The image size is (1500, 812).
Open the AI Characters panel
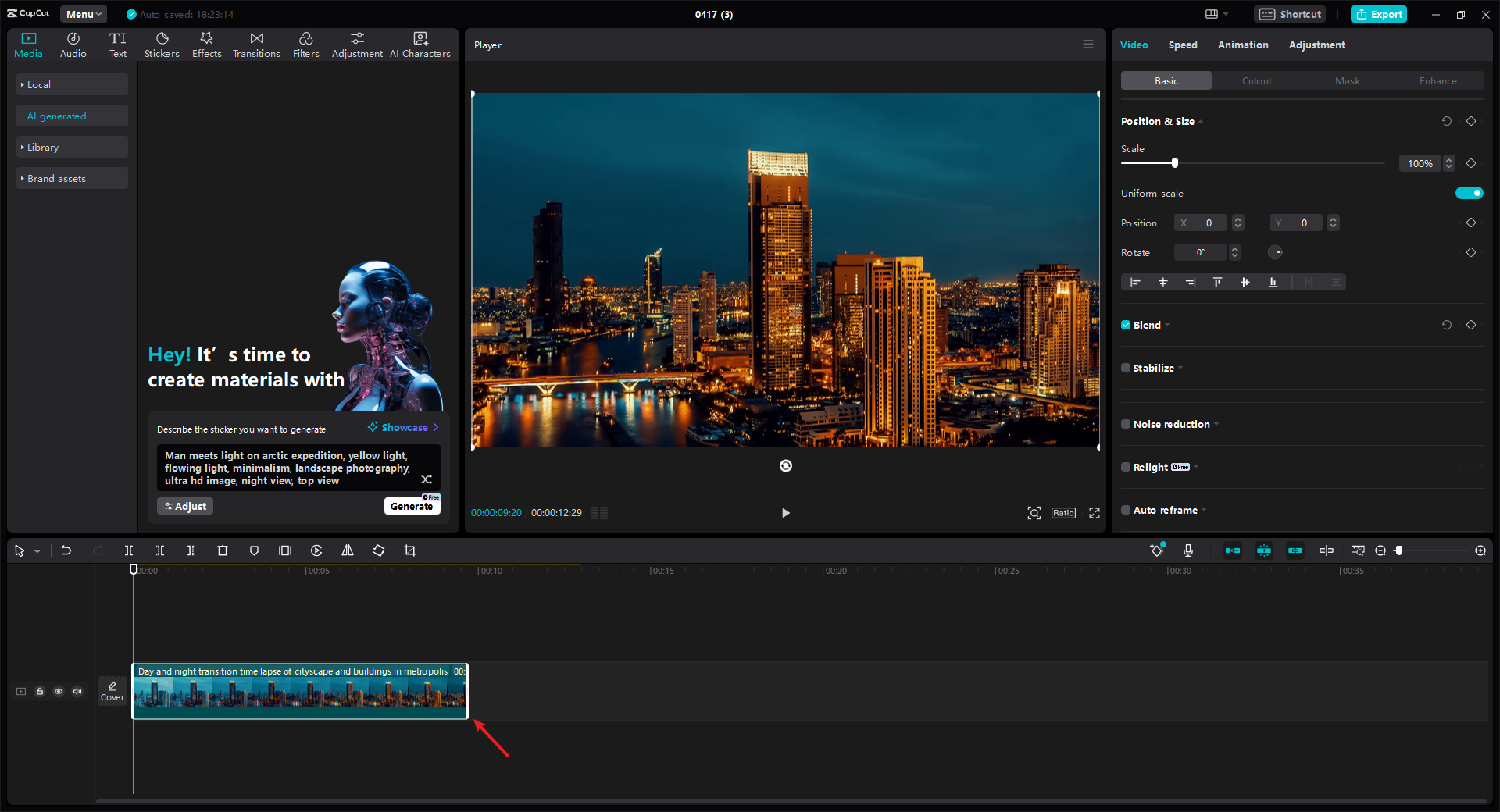click(x=420, y=45)
